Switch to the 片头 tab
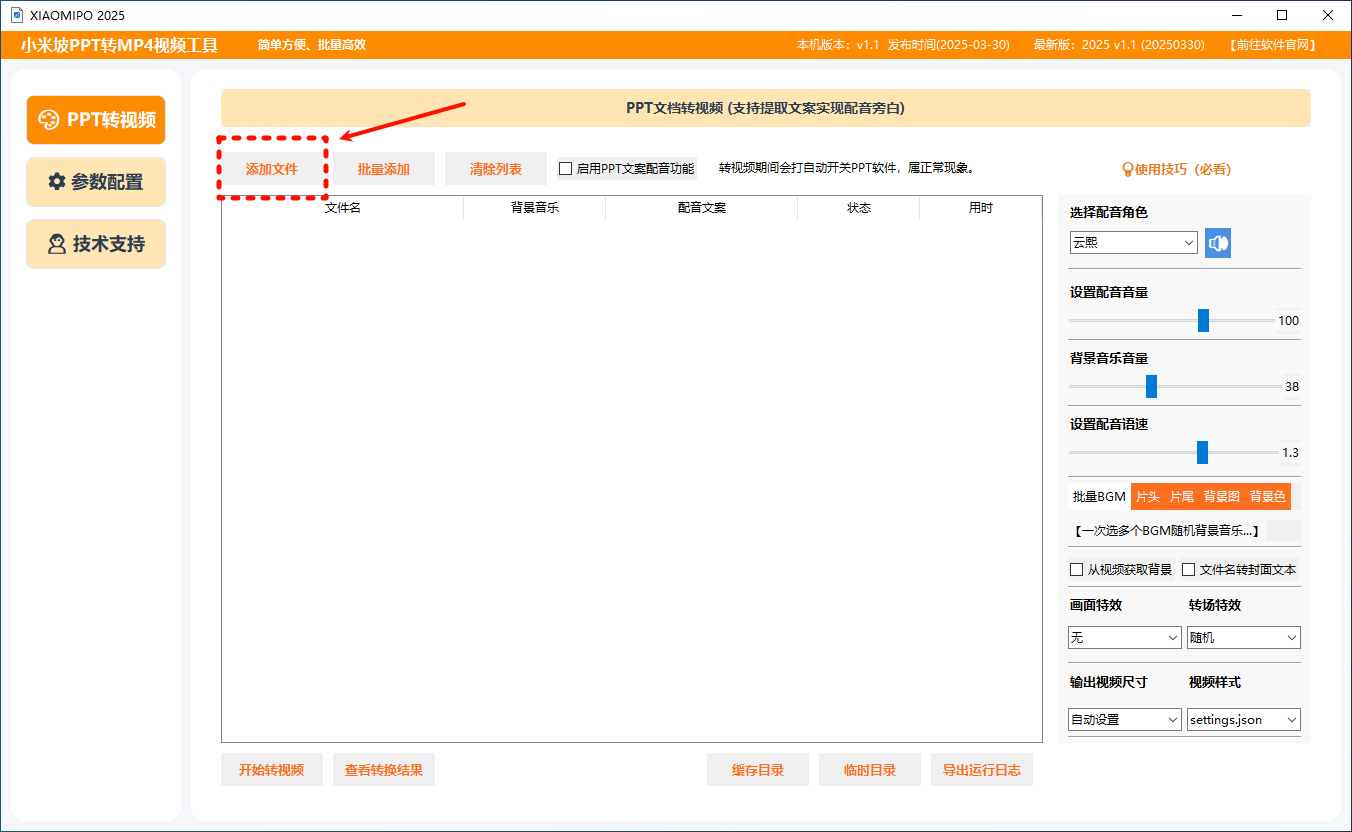 1148,496
